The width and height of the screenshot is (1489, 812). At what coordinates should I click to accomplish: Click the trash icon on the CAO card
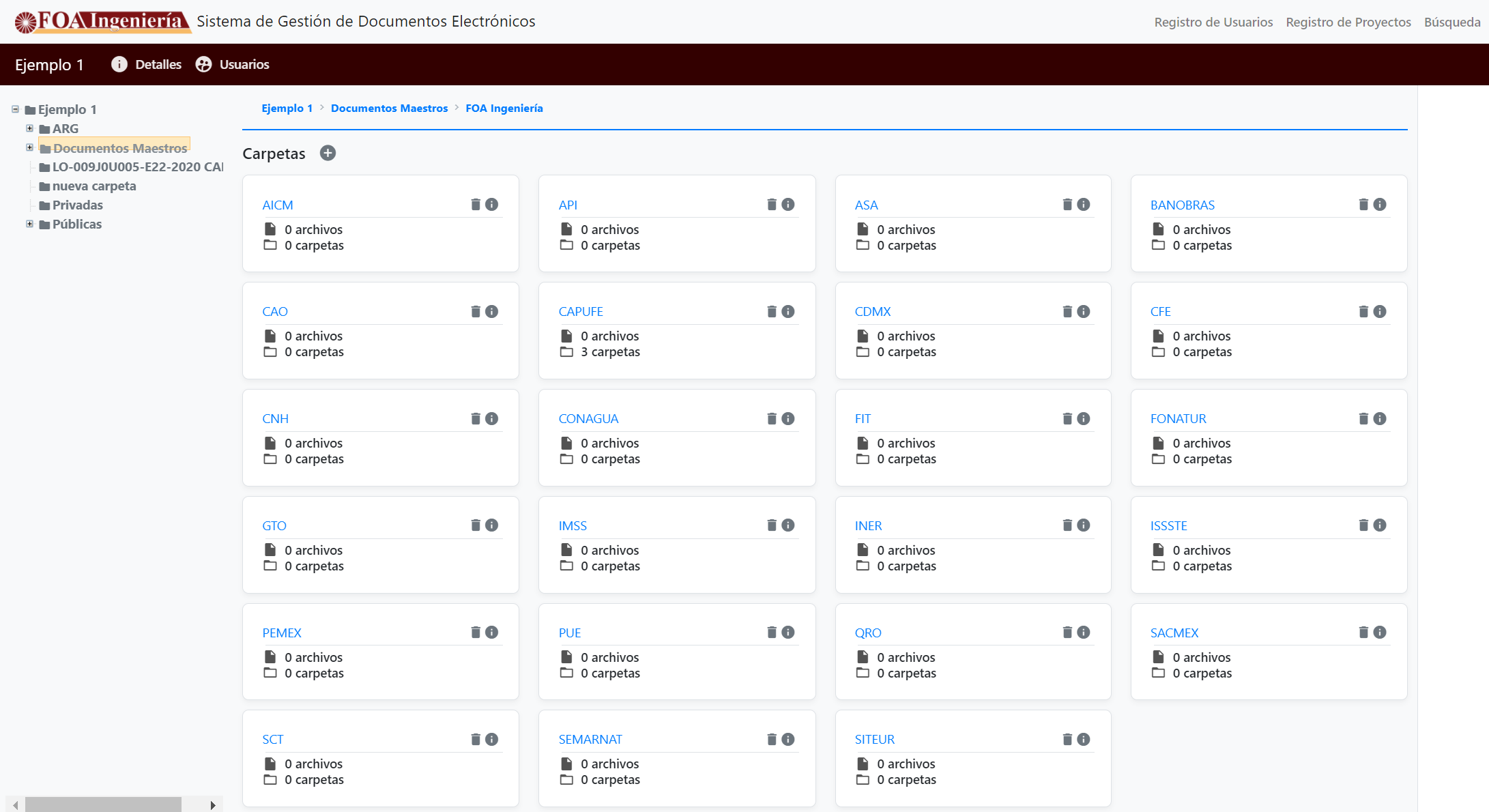point(476,312)
